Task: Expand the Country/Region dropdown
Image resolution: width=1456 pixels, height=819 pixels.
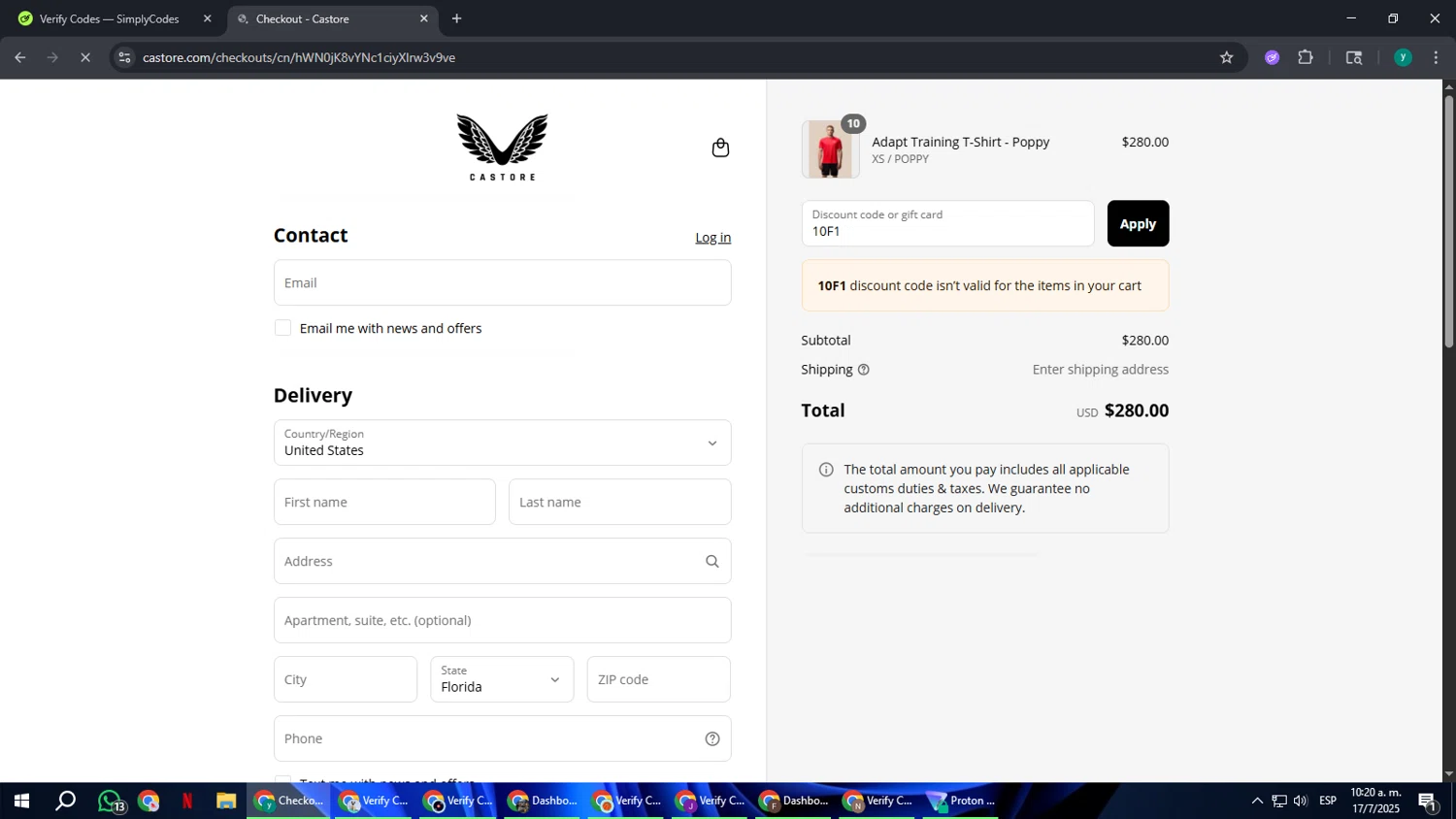Action: point(502,443)
